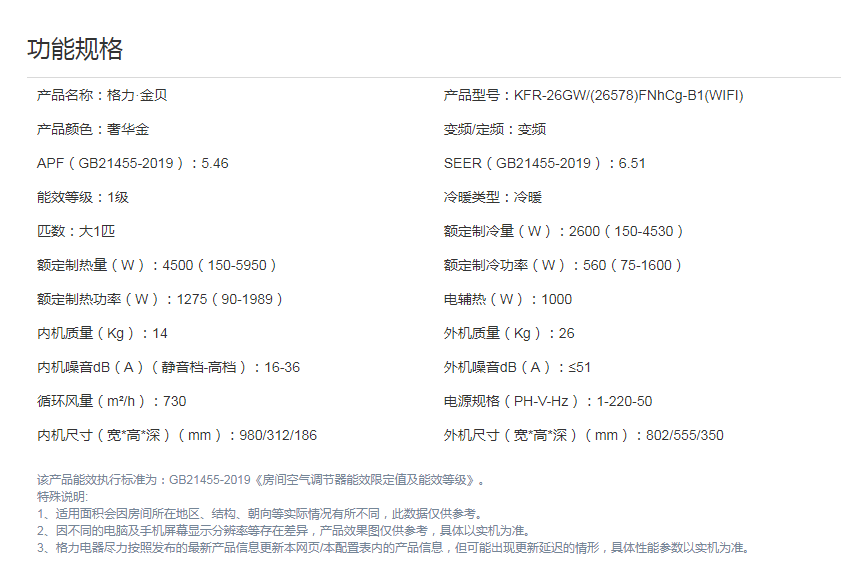Click the 能效等级 1级 entry
The height and width of the screenshot is (584, 846).
(83, 198)
